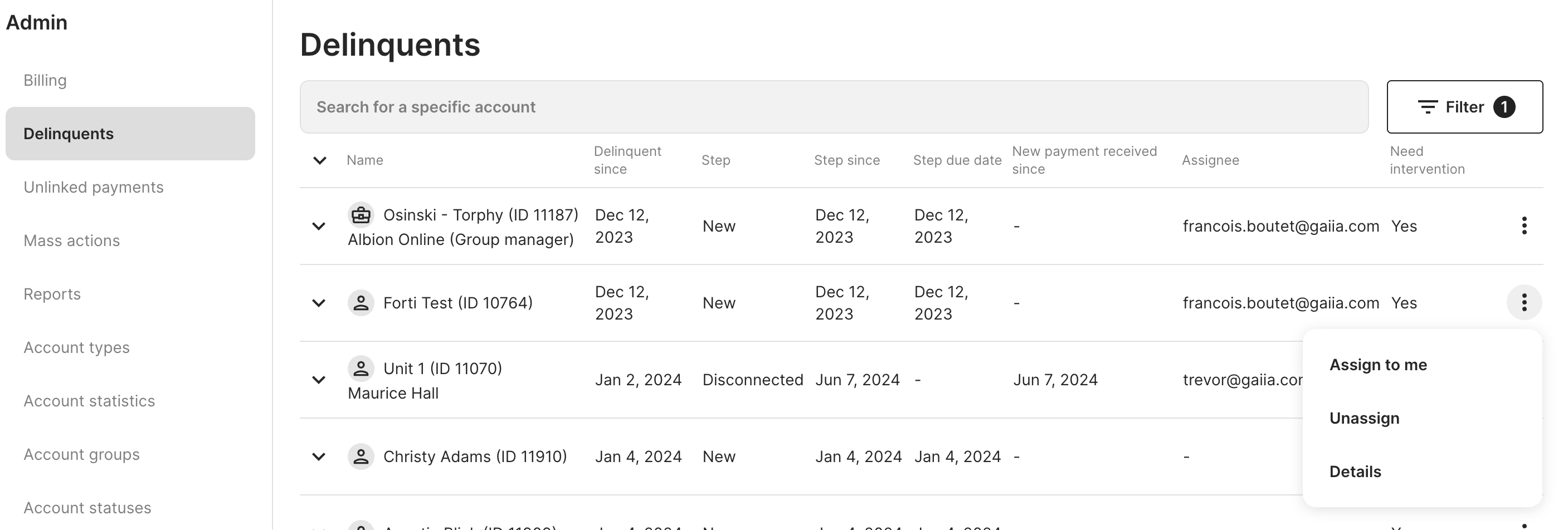Click the Admin sidebar title

[37, 22]
